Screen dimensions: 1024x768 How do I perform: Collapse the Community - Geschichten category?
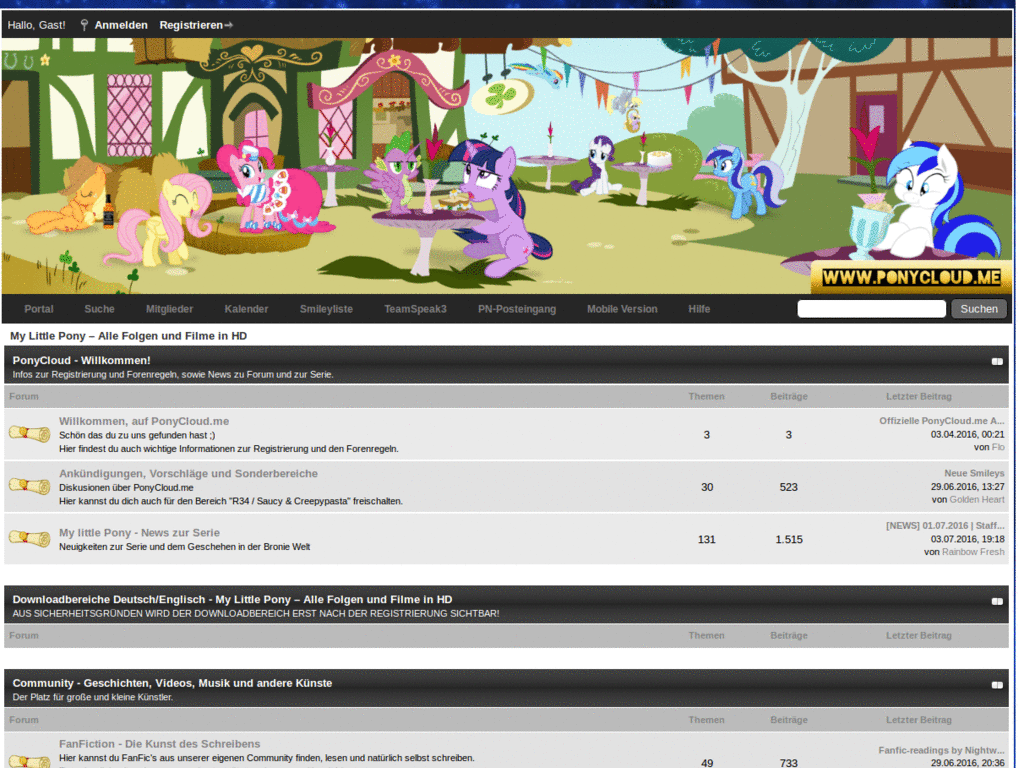pyautogui.click(x=997, y=684)
